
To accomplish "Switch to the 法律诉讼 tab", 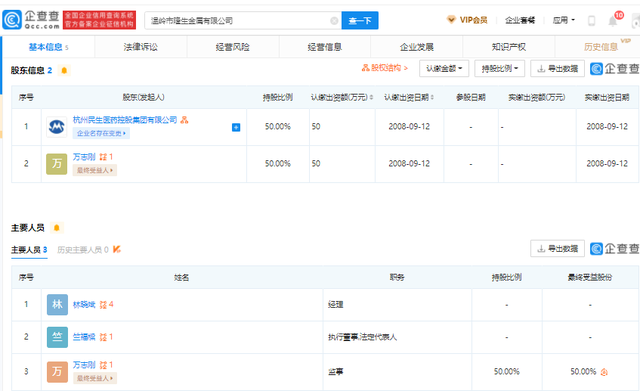I will click(x=140, y=47).
